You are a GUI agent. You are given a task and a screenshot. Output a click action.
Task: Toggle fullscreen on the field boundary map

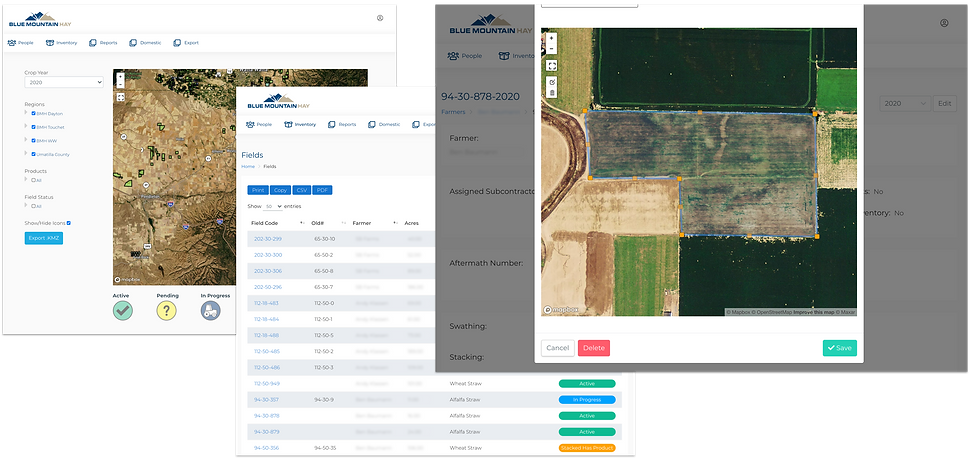pyautogui.click(x=552, y=65)
